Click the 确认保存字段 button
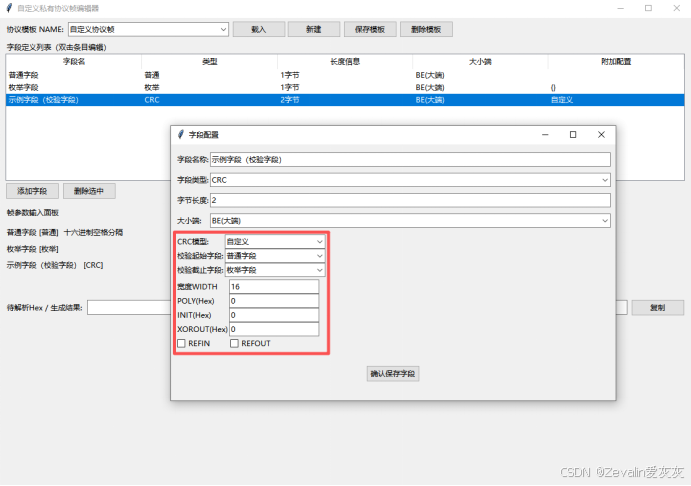Screen dimensions: 691x486 click(x=393, y=374)
